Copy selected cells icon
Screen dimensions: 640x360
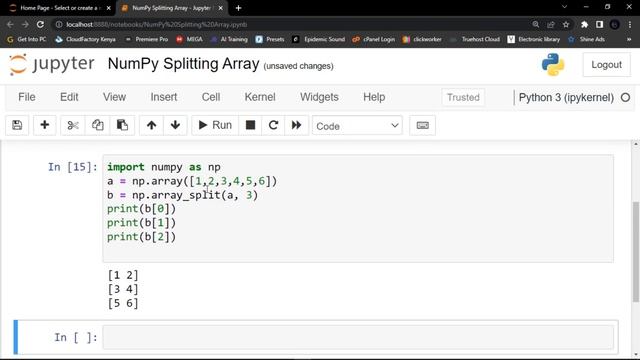tap(98, 125)
